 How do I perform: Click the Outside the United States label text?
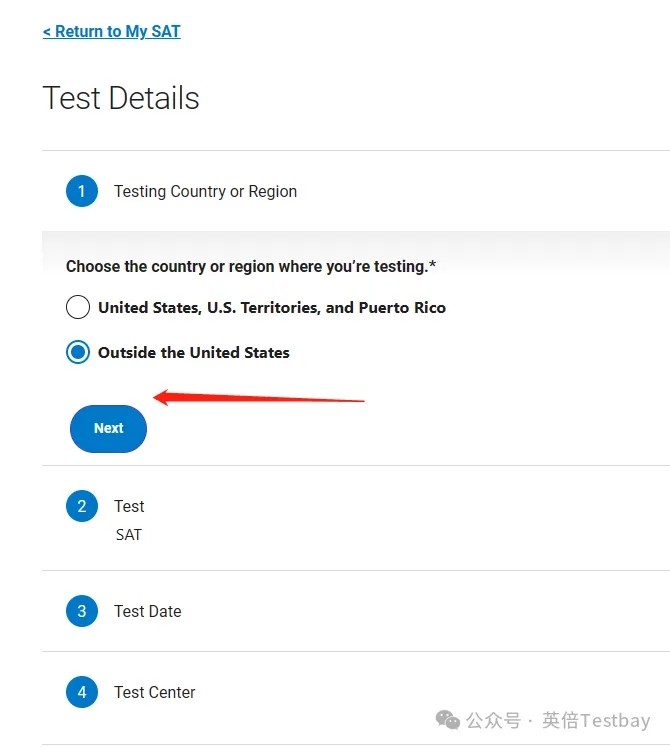click(194, 352)
